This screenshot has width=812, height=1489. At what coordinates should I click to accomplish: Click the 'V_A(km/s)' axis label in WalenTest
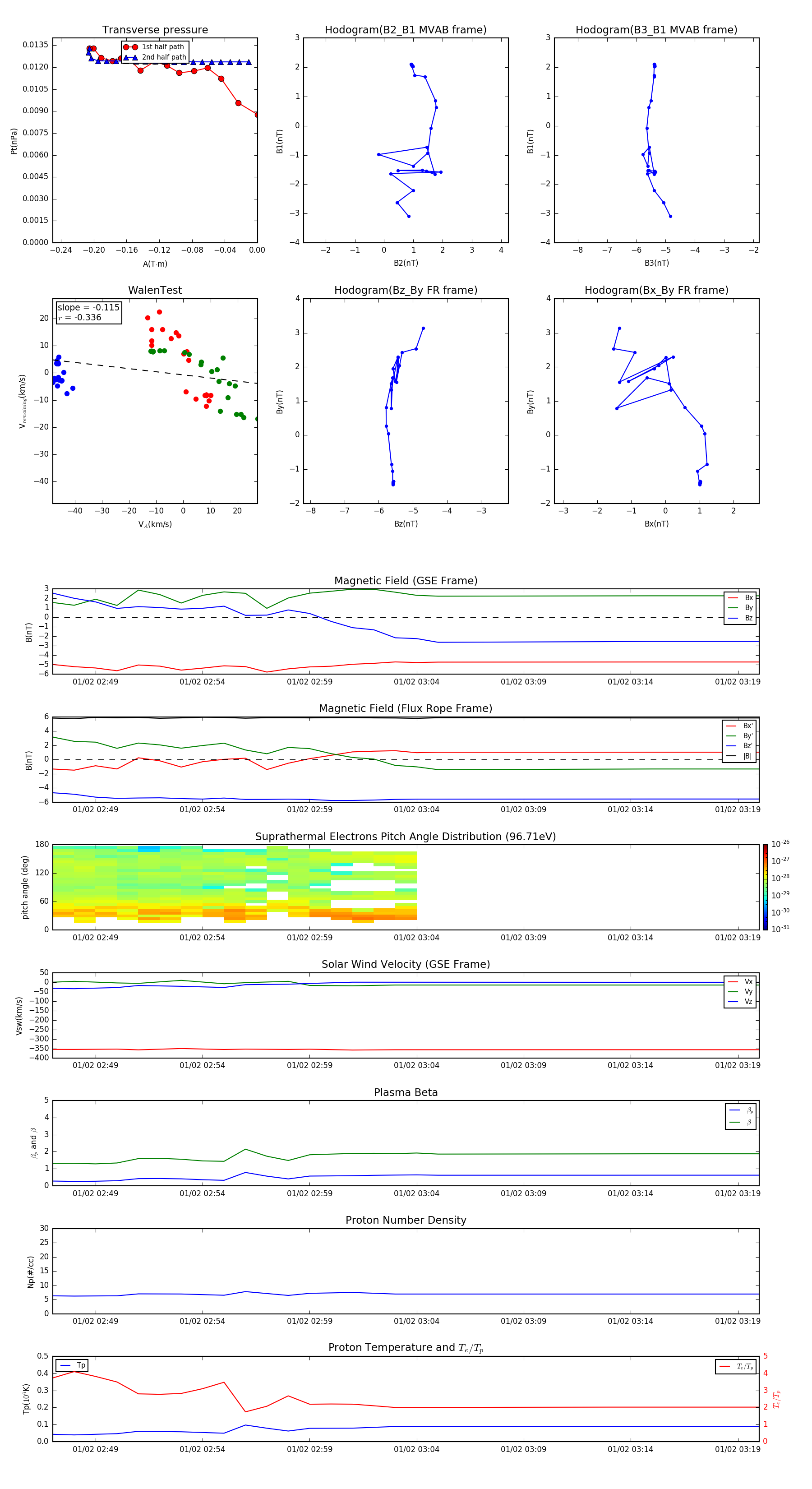point(155,524)
